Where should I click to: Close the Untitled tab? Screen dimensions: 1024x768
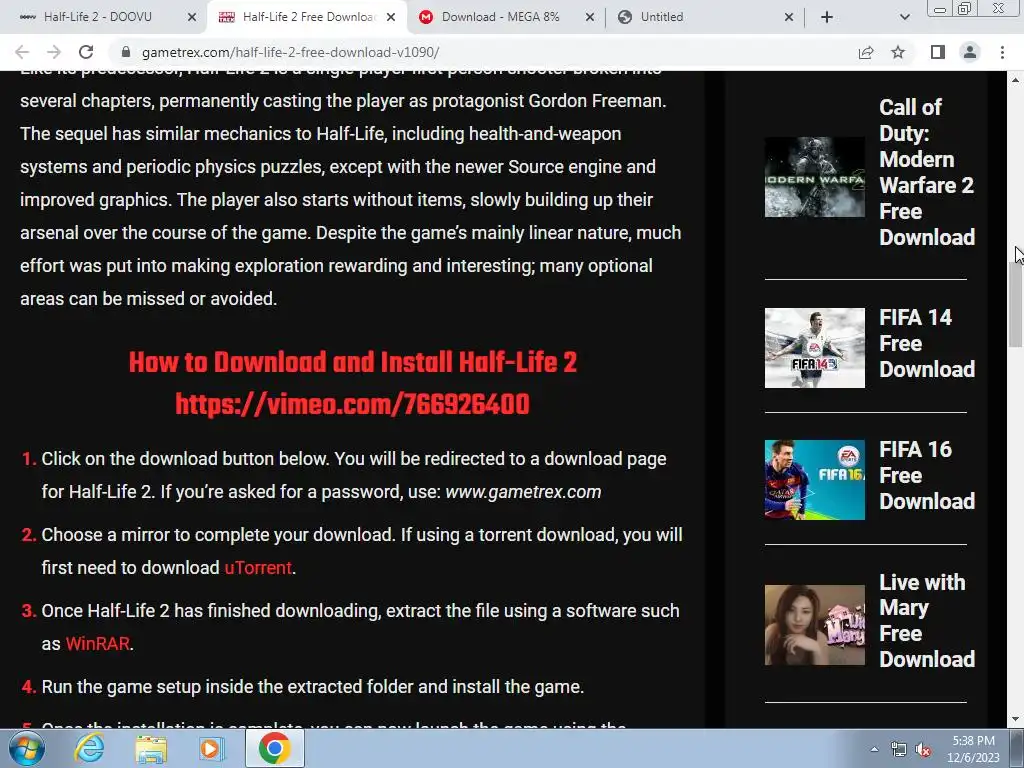(789, 18)
